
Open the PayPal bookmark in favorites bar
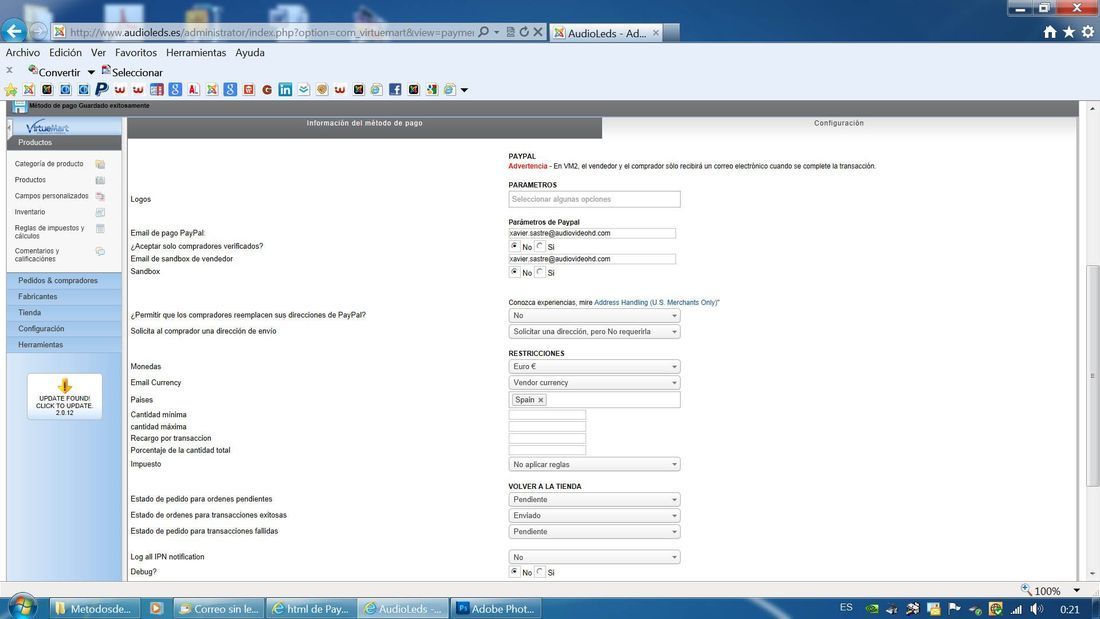tap(102, 89)
